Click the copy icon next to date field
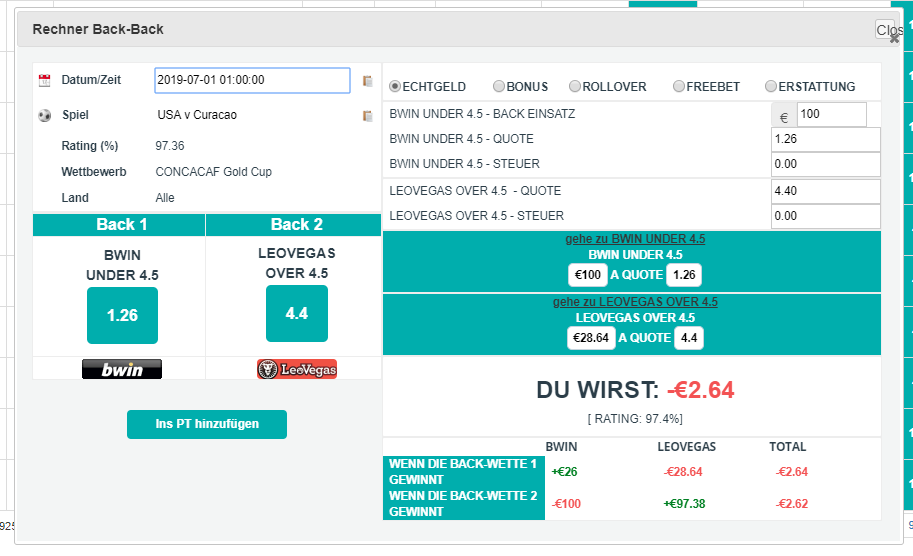 coord(367,81)
